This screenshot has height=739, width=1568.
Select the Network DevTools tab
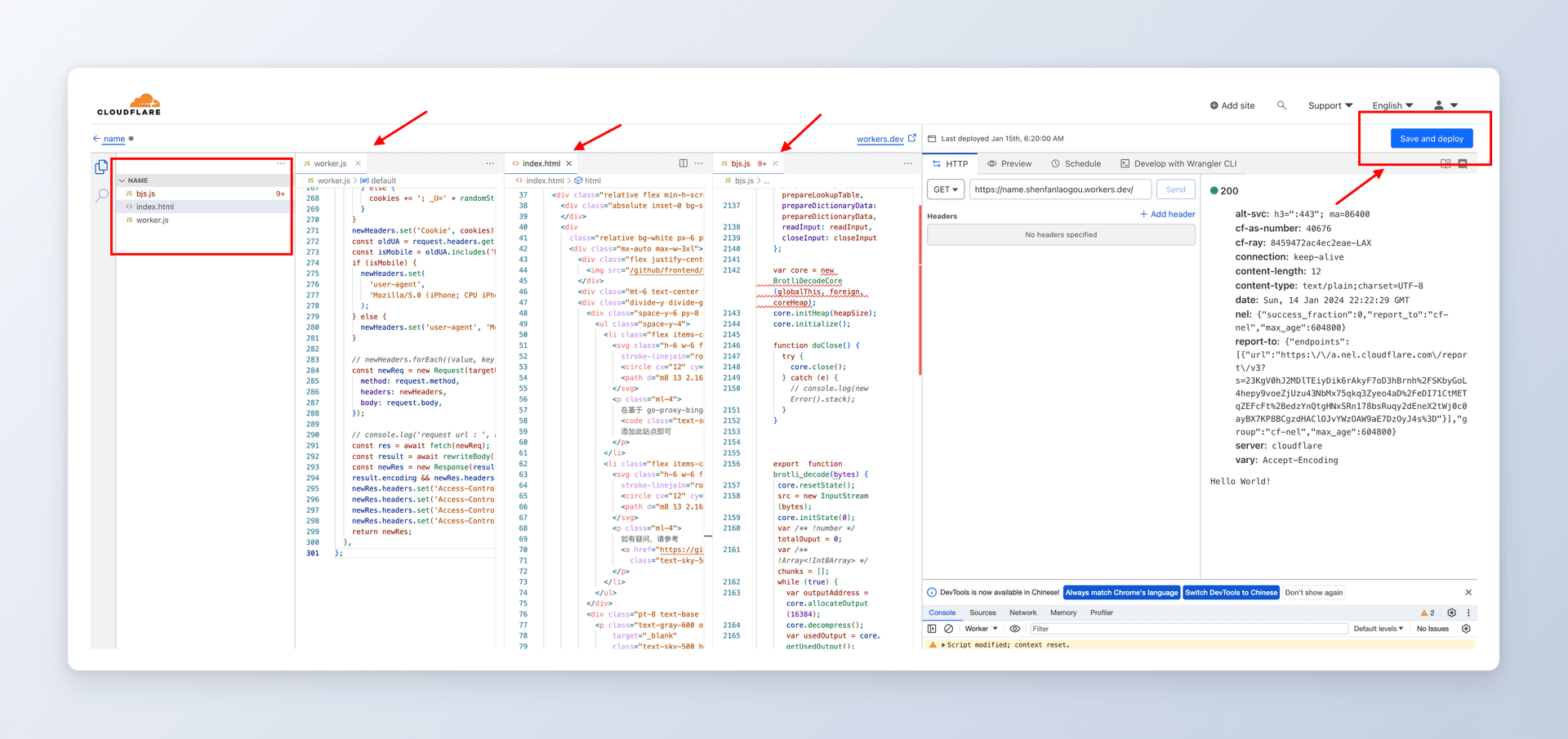point(1022,612)
